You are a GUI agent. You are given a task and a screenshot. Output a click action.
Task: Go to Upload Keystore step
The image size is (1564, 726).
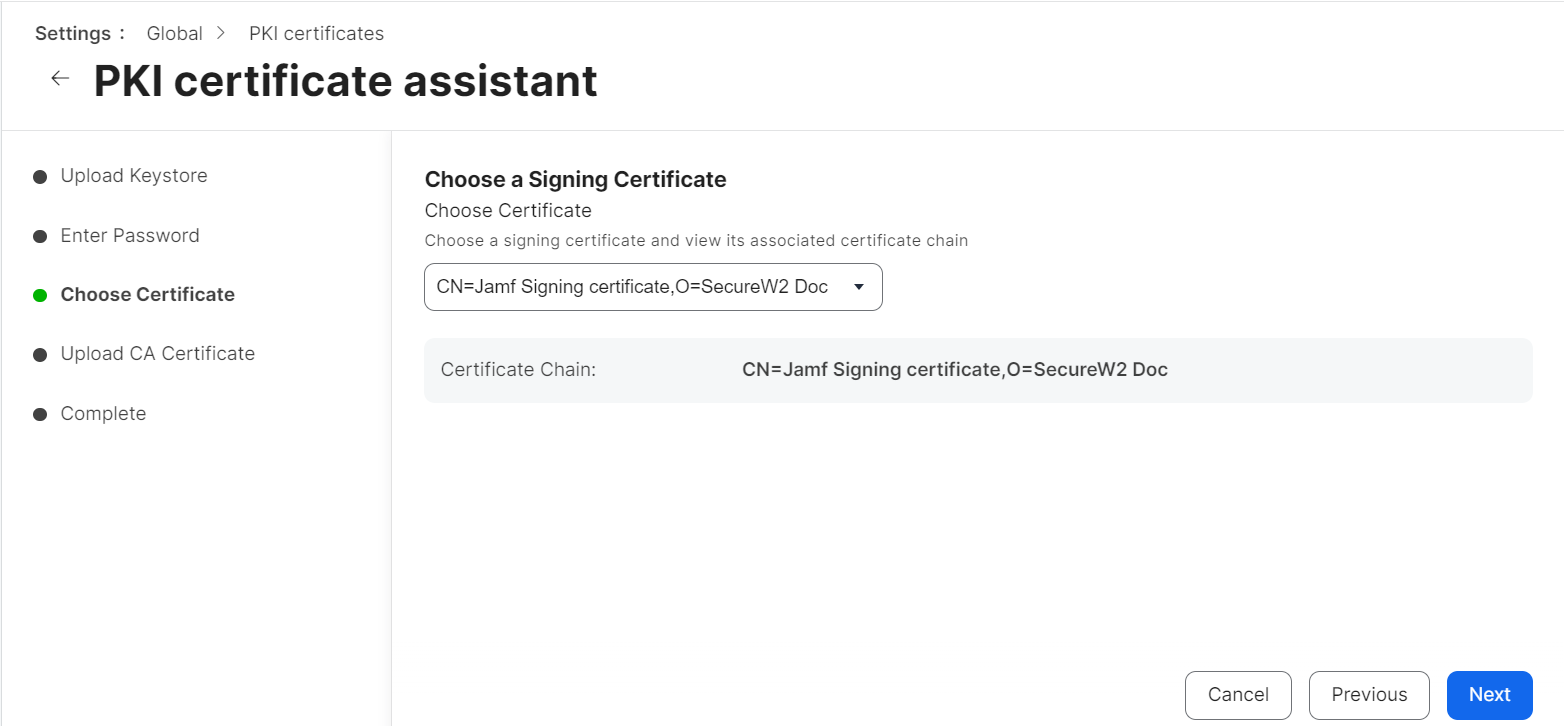click(134, 176)
